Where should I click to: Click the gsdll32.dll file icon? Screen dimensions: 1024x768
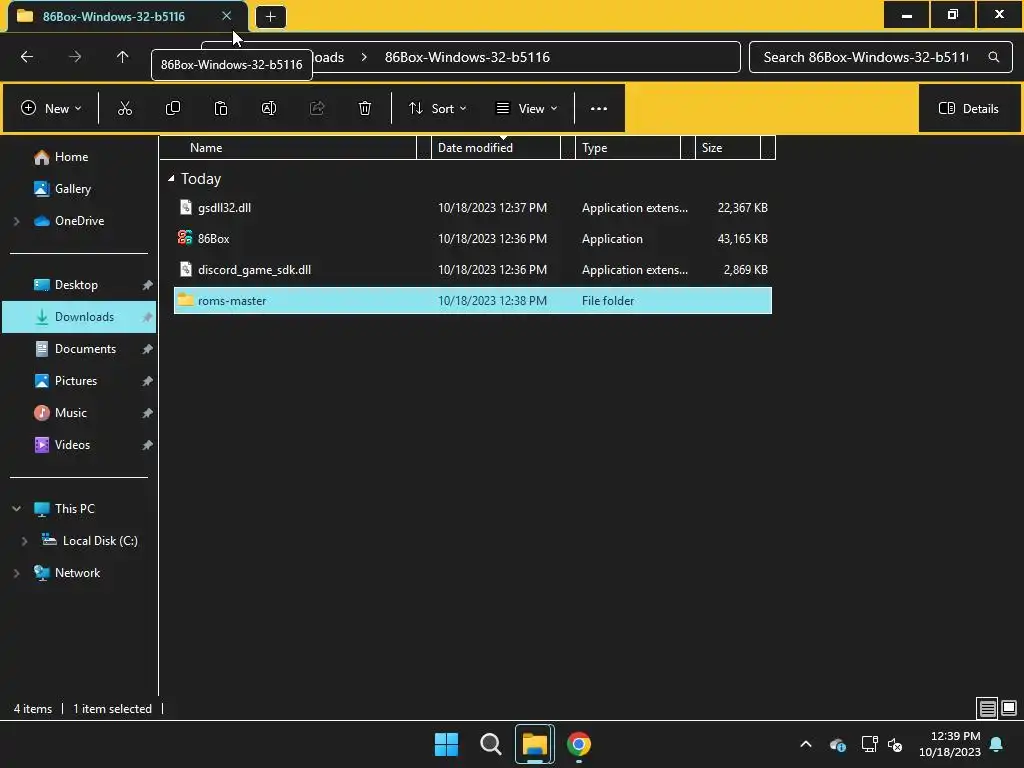pos(186,207)
